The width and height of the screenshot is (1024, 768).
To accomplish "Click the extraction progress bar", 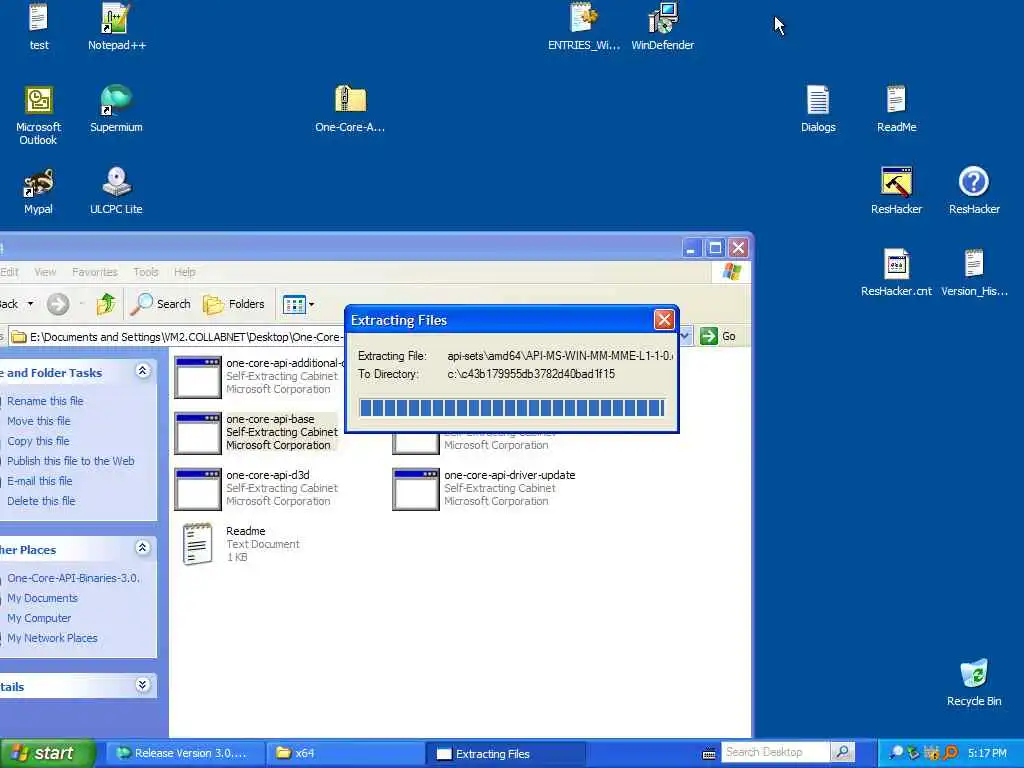I will tap(512, 408).
